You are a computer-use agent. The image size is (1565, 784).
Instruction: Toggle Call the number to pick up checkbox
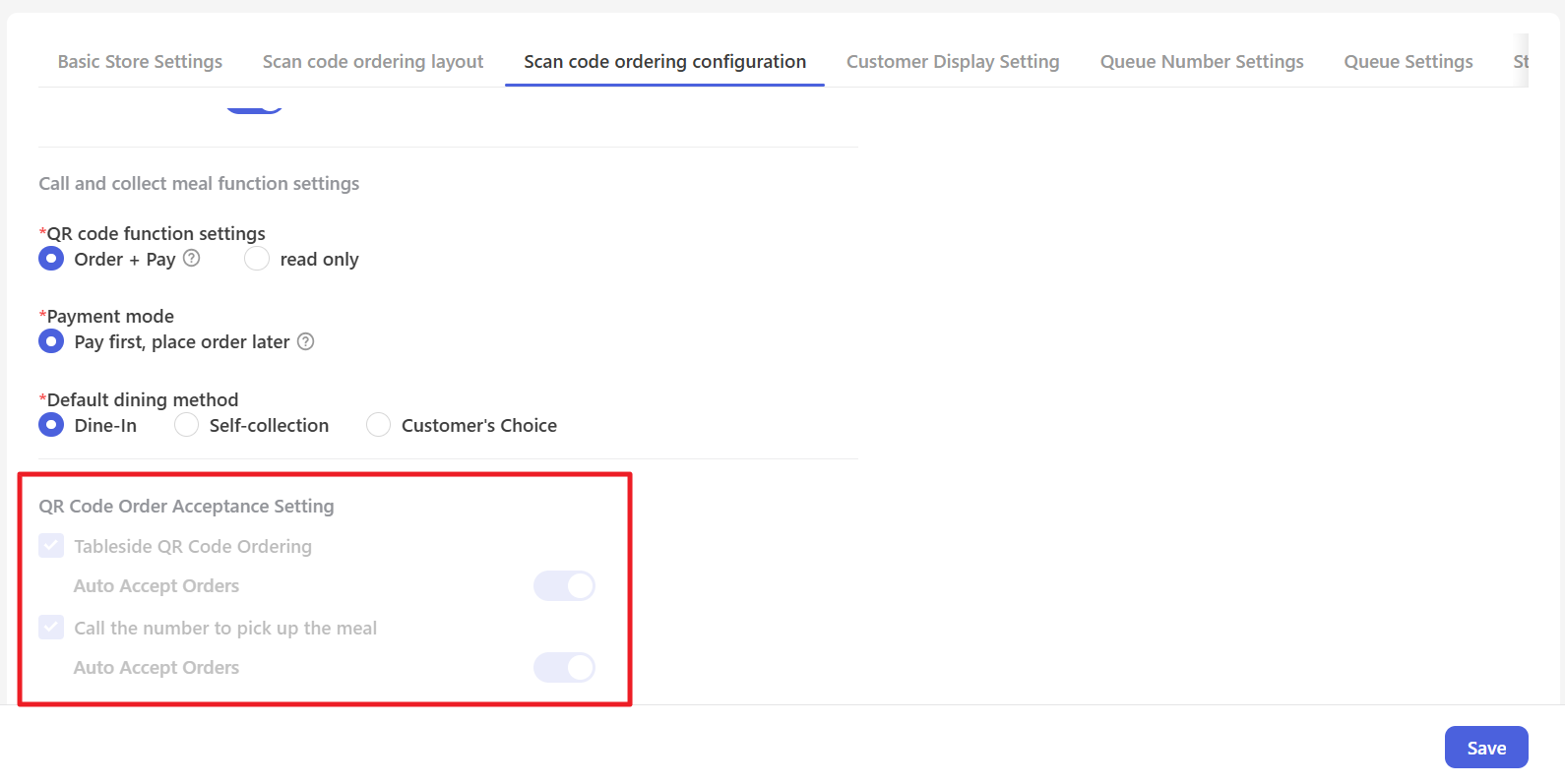[51, 628]
